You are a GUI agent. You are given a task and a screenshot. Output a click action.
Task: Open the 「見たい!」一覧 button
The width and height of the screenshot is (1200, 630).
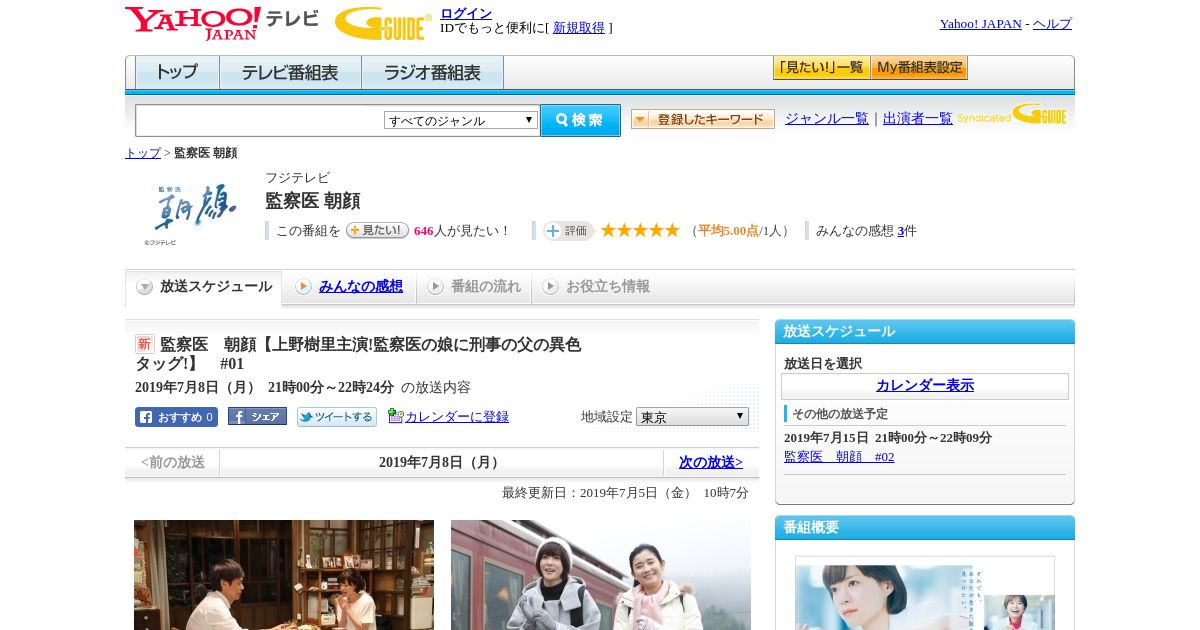(x=821, y=68)
